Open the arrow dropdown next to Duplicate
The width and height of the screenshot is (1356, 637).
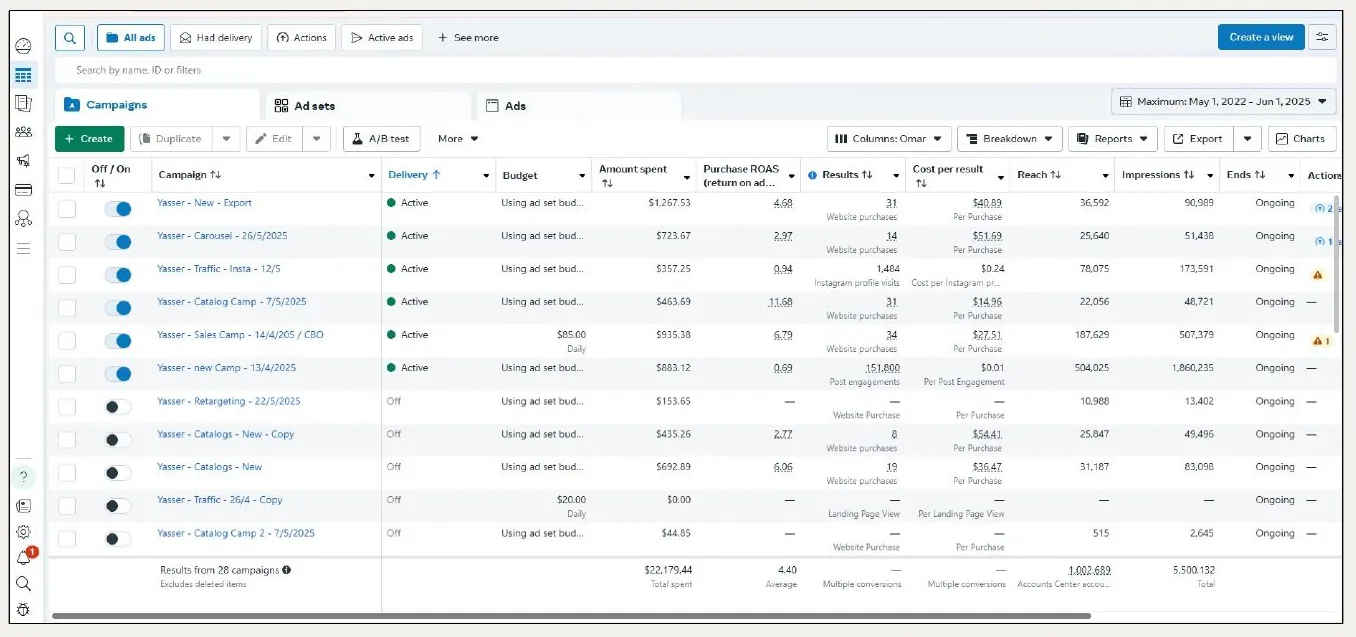[x=227, y=139]
